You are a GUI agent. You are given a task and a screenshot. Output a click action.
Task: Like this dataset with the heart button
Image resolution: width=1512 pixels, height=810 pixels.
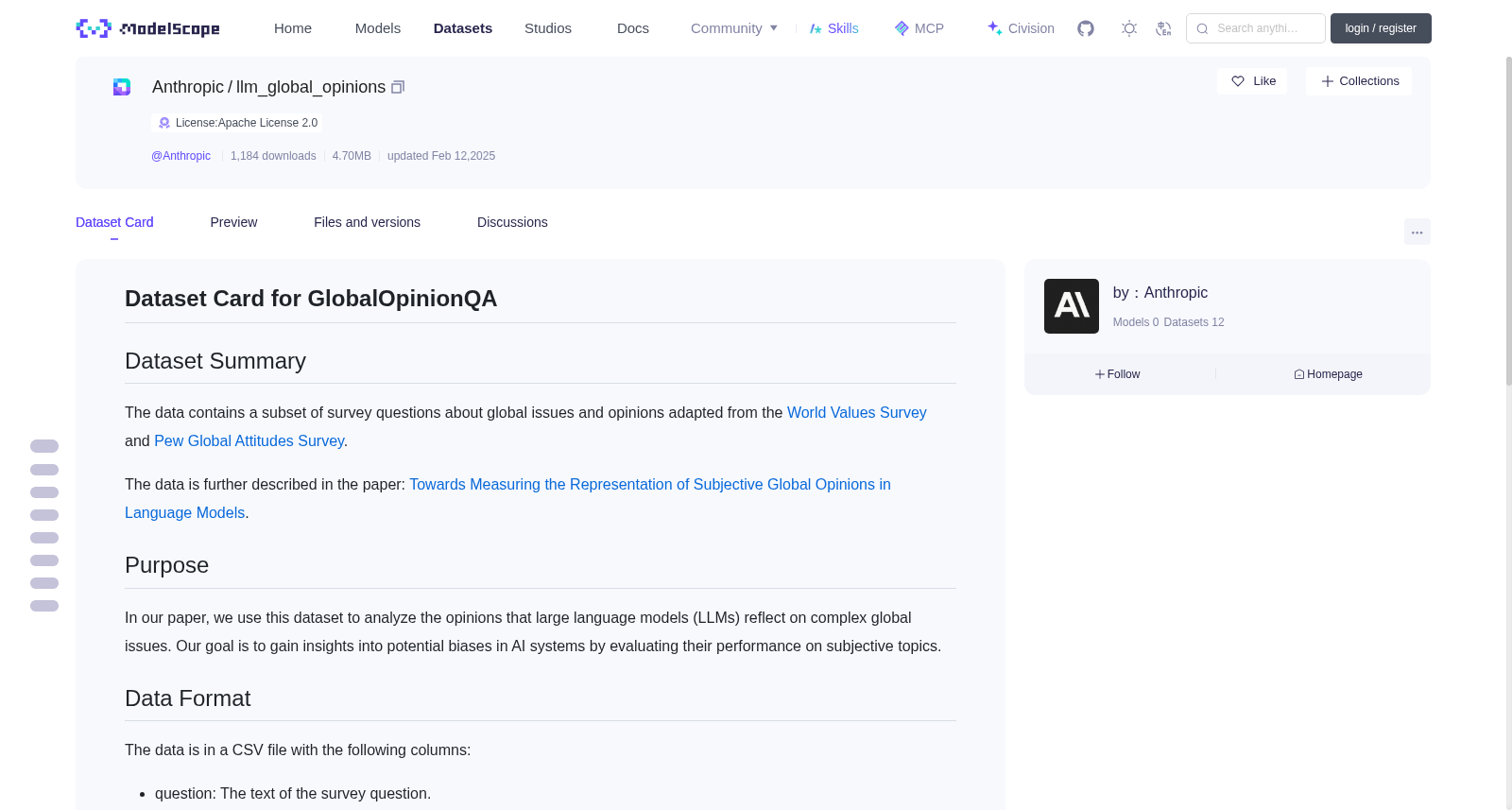pyautogui.click(x=1252, y=81)
